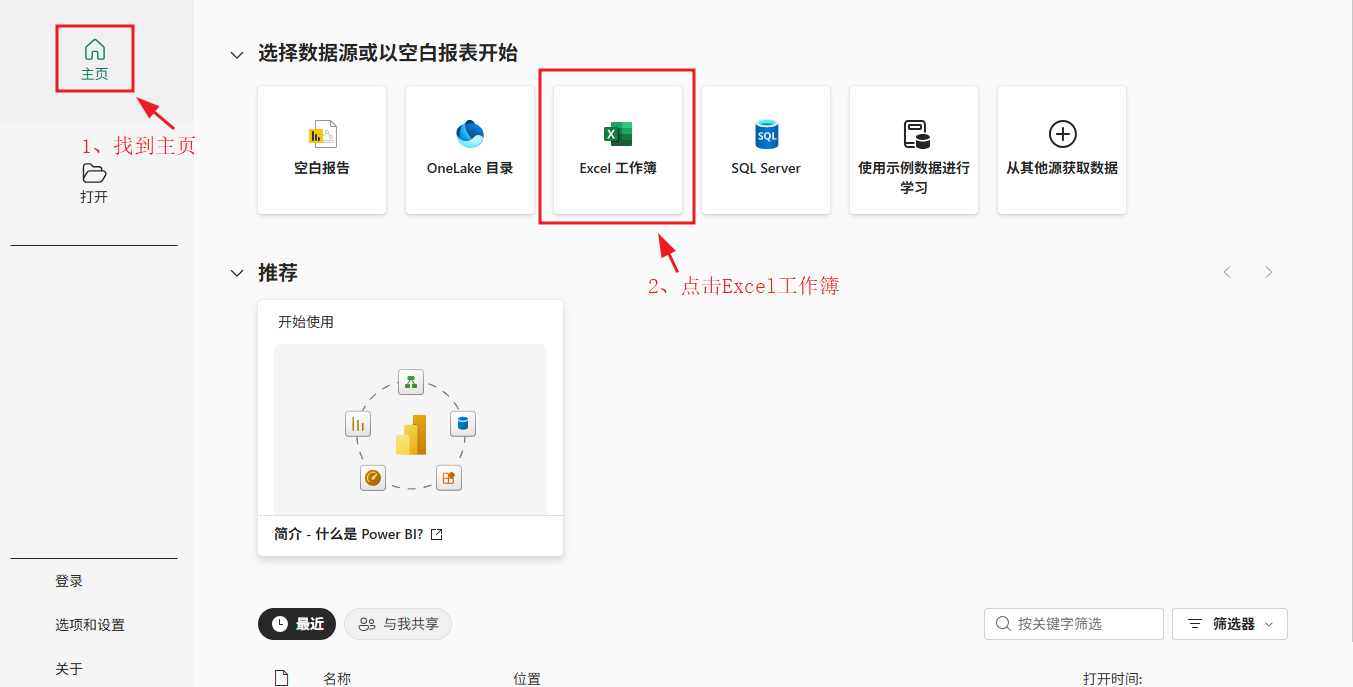Go to next recommended item arrow
The width and height of the screenshot is (1353, 687).
pyautogui.click(x=1268, y=272)
